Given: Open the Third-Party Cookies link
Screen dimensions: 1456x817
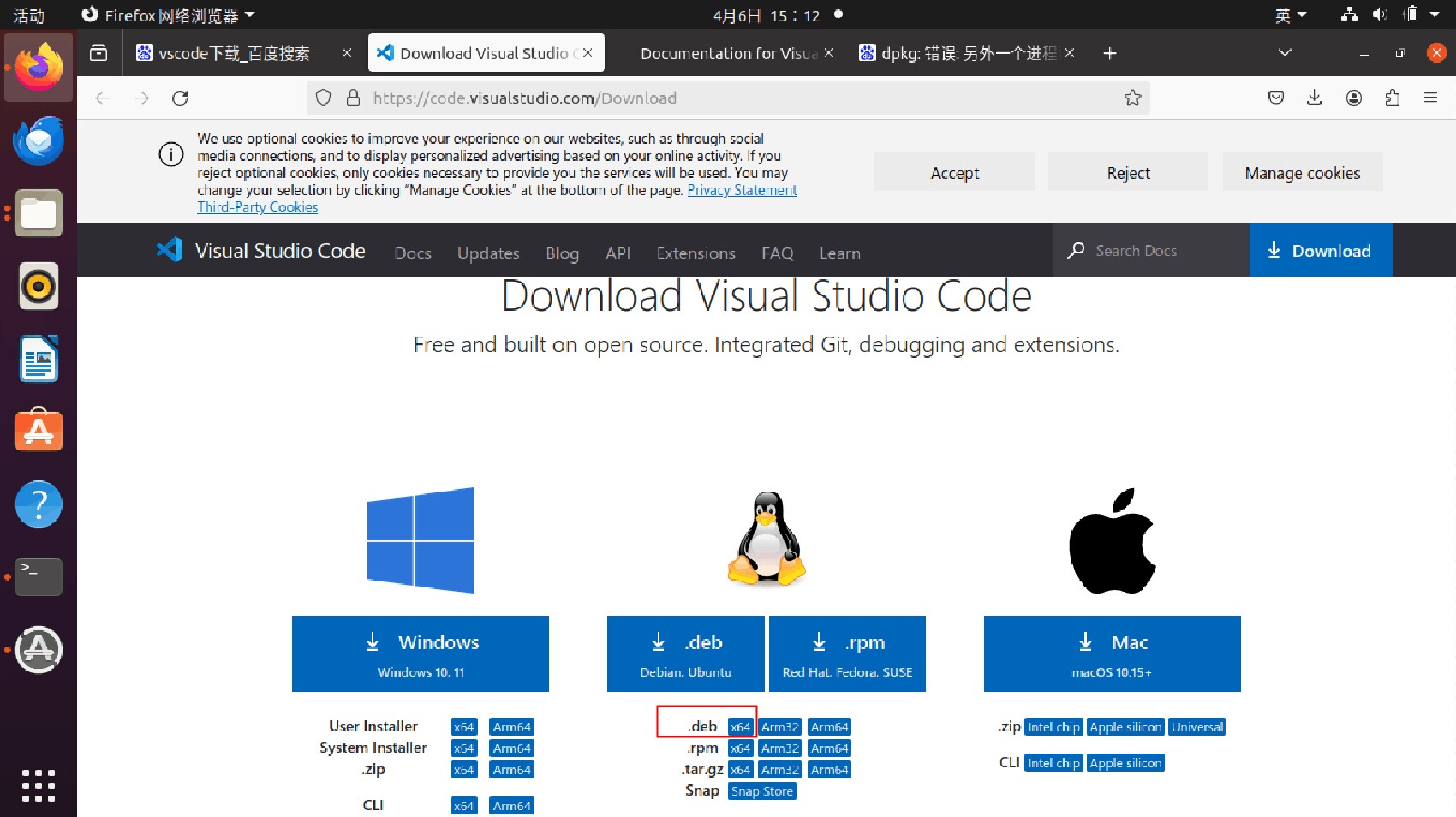Looking at the screenshot, I should (257, 207).
